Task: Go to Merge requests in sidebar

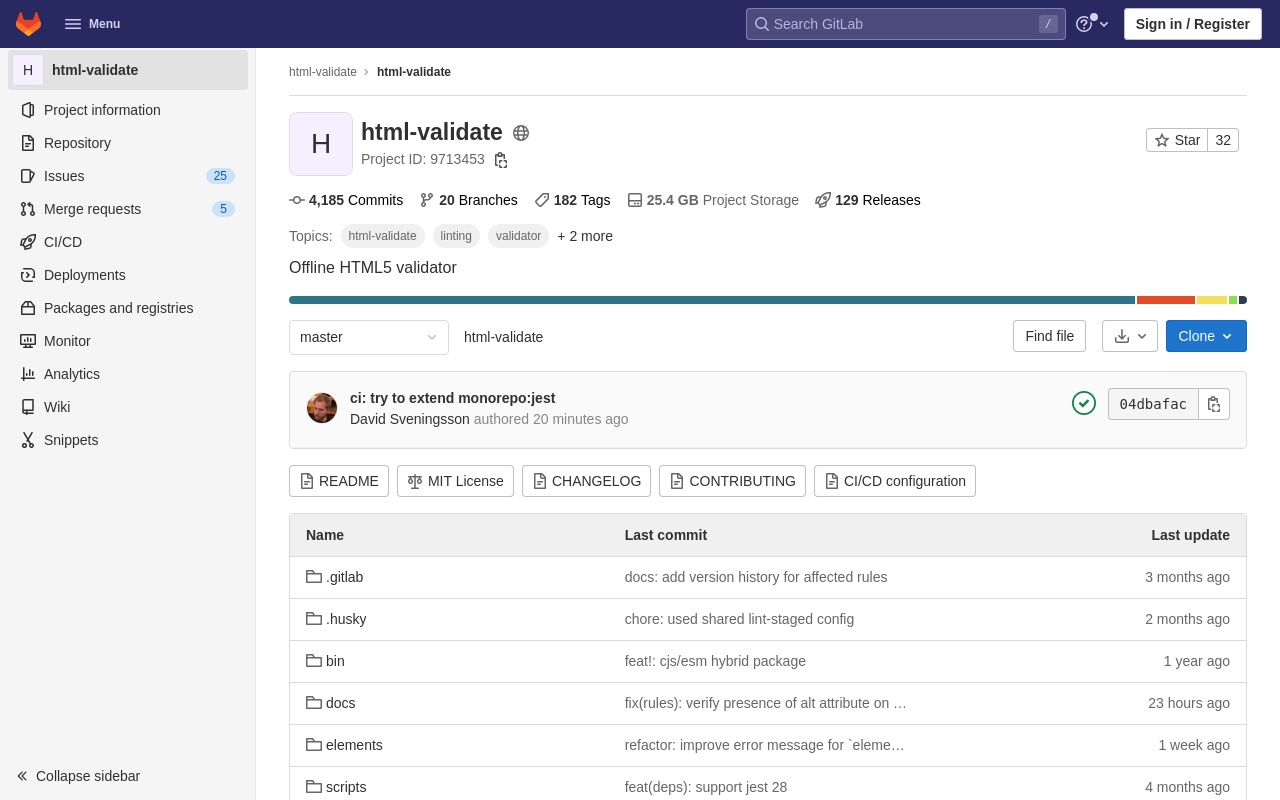Action: pyautogui.click(x=92, y=209)
